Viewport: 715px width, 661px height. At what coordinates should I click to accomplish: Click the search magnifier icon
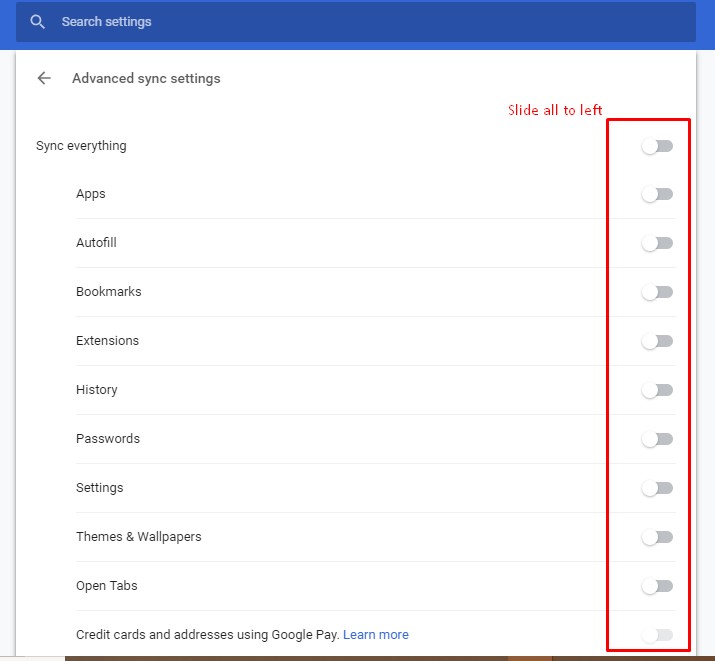(37, 21)
